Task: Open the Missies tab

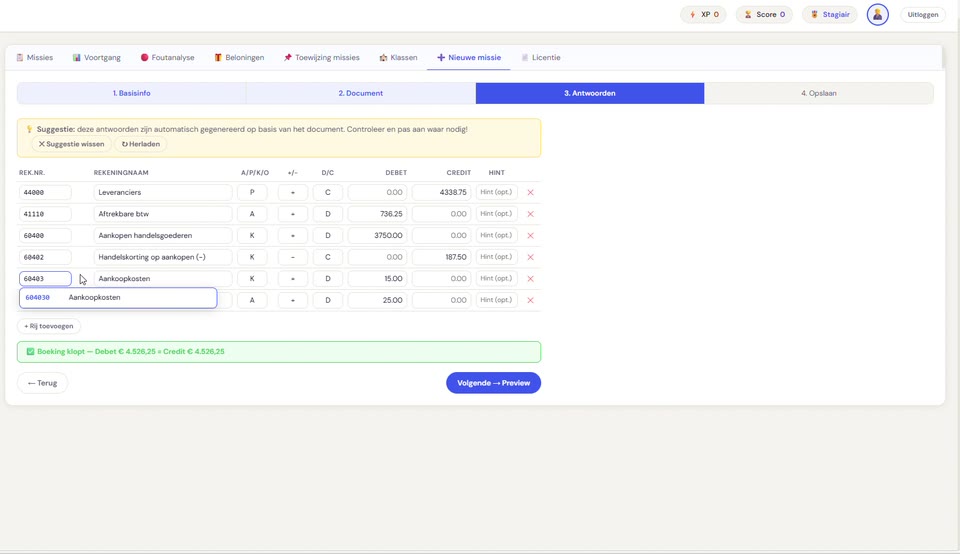Action: click(x=34, y=58)
